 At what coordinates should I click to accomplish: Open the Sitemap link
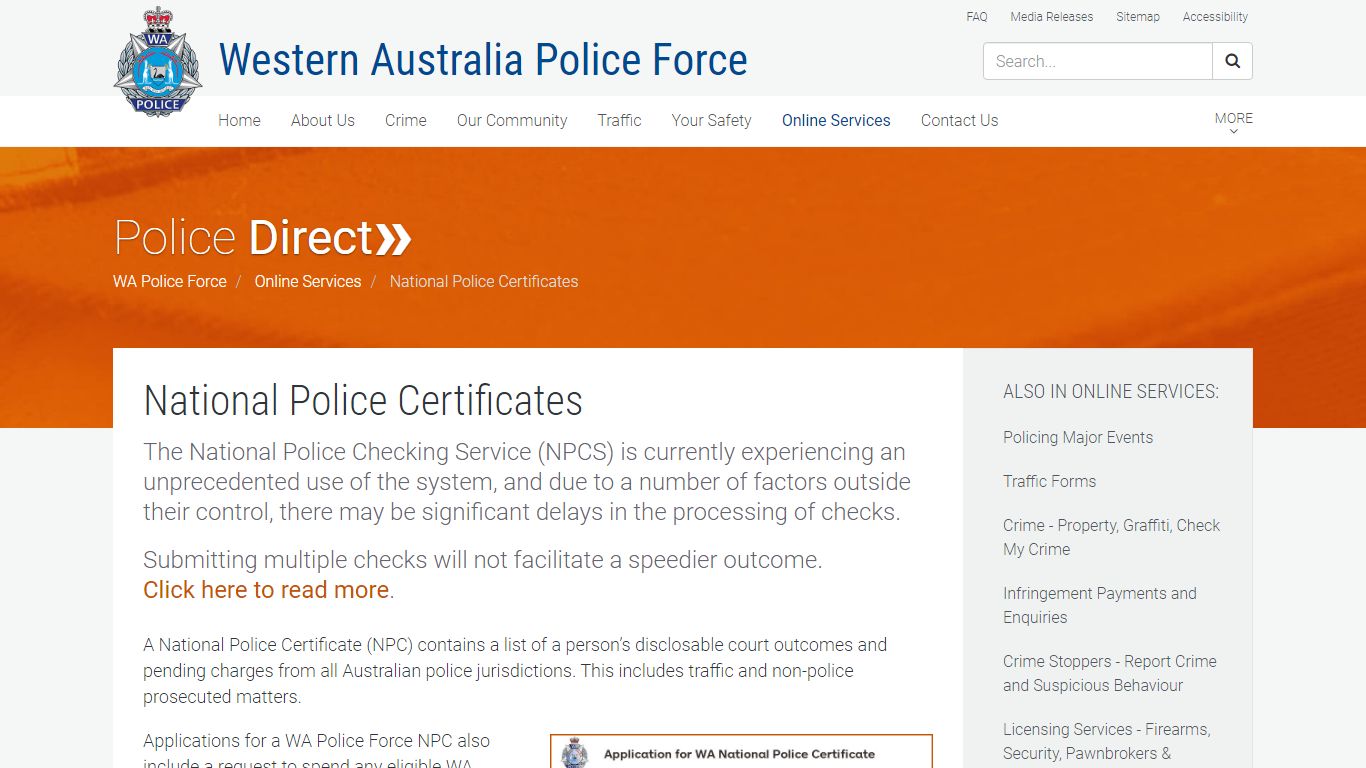point(1138,17)
